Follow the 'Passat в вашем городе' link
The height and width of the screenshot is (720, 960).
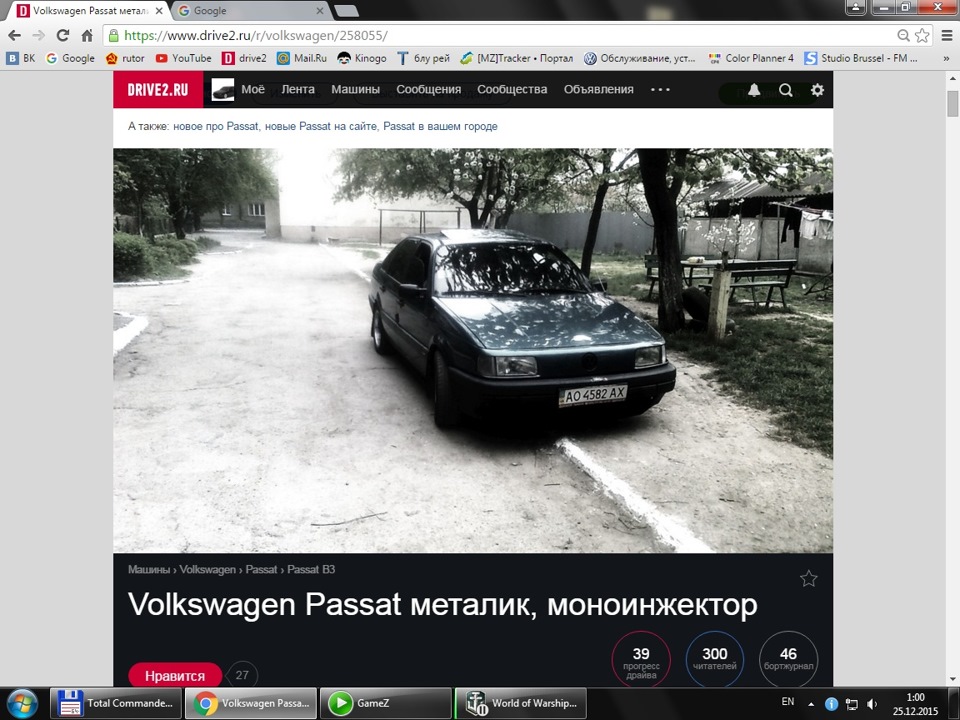click(x=440, y=126)
